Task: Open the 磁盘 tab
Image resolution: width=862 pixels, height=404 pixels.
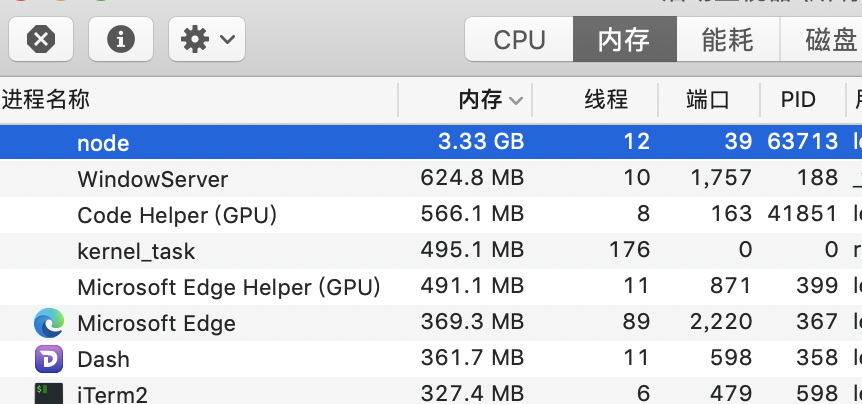Action: 830,40
